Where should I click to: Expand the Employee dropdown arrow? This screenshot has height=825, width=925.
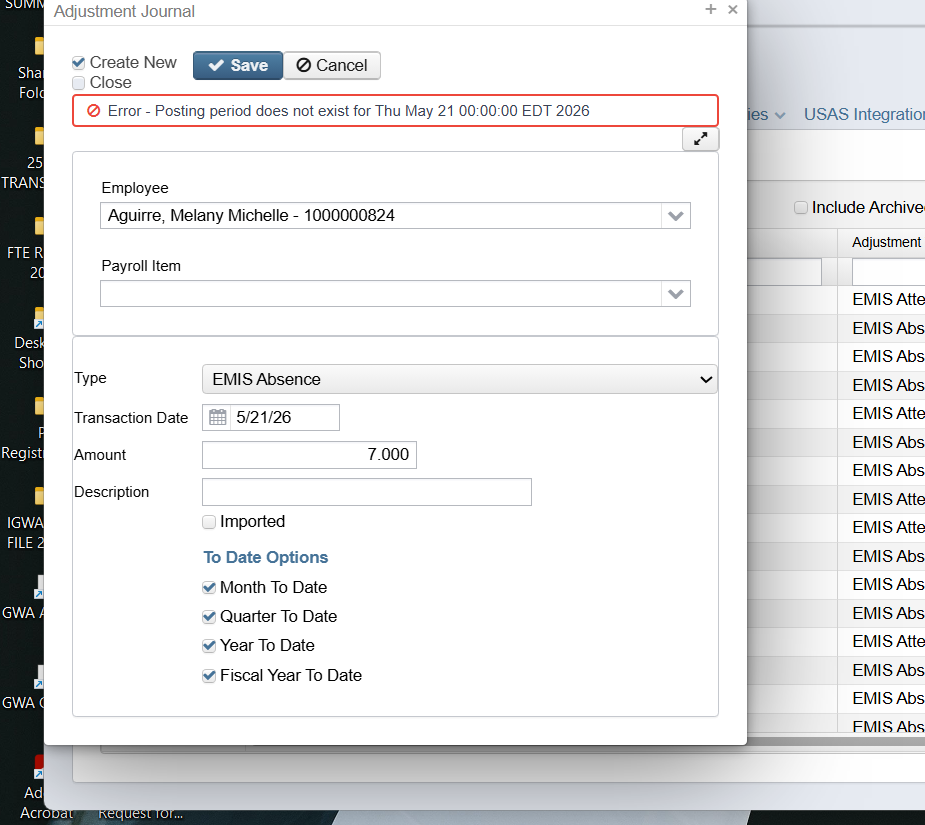coord(676,216)
